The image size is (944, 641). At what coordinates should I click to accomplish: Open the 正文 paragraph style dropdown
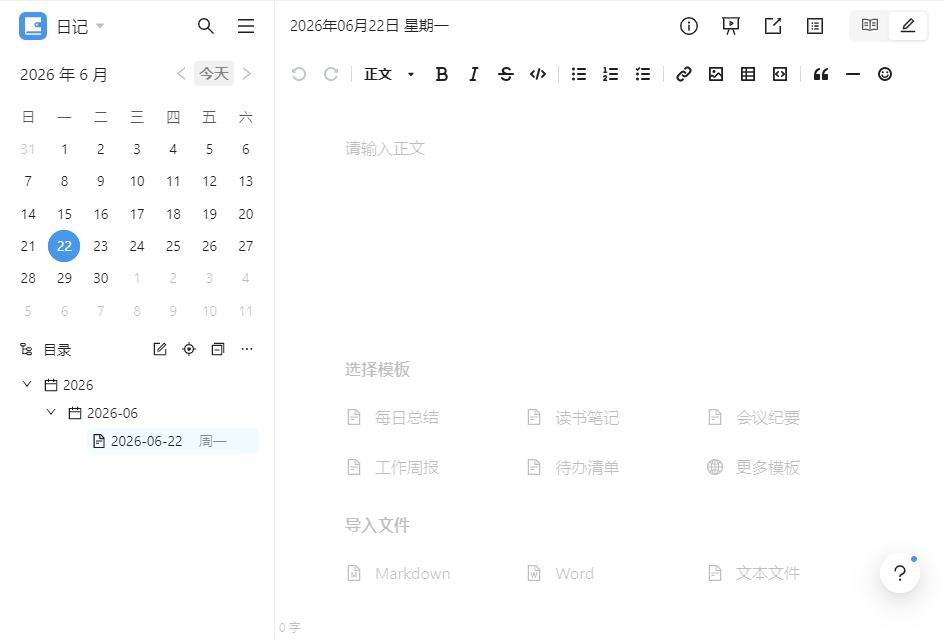point(389,74)
